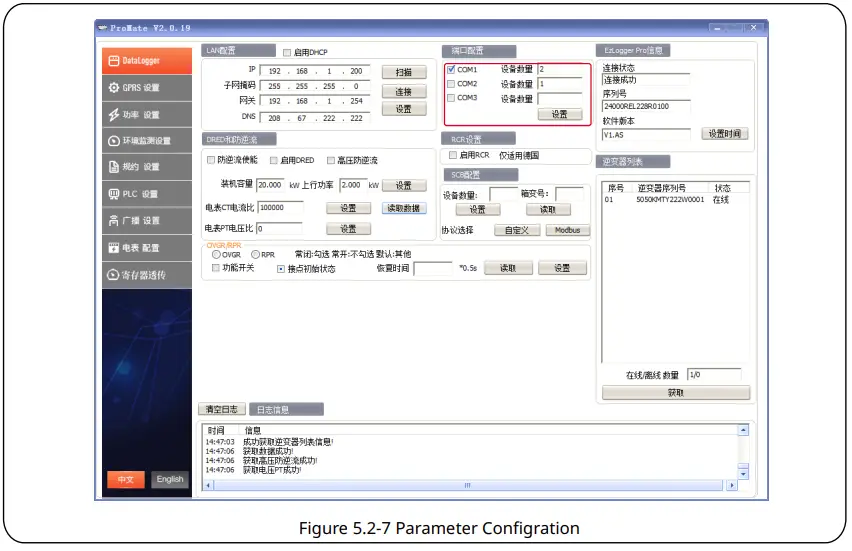Check the COM3 port checkbox

[x=451, y=98]
